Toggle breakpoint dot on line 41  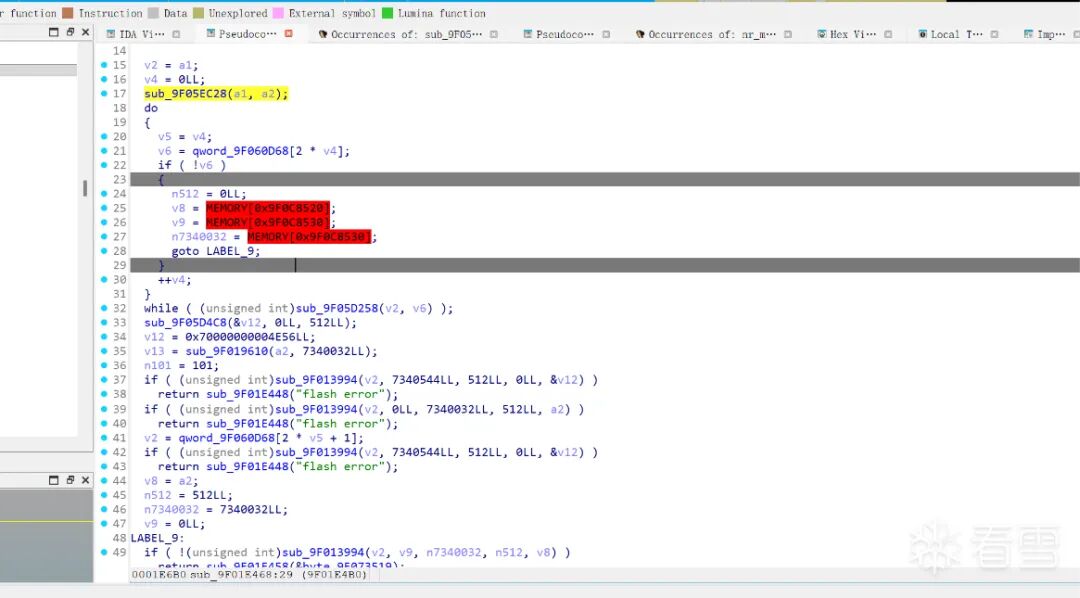[x=104, y=437]
